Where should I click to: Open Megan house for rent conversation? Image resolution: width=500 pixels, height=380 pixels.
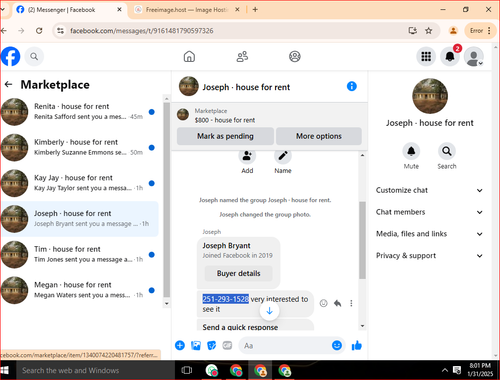pyautogui.click(x=79, y=290)
